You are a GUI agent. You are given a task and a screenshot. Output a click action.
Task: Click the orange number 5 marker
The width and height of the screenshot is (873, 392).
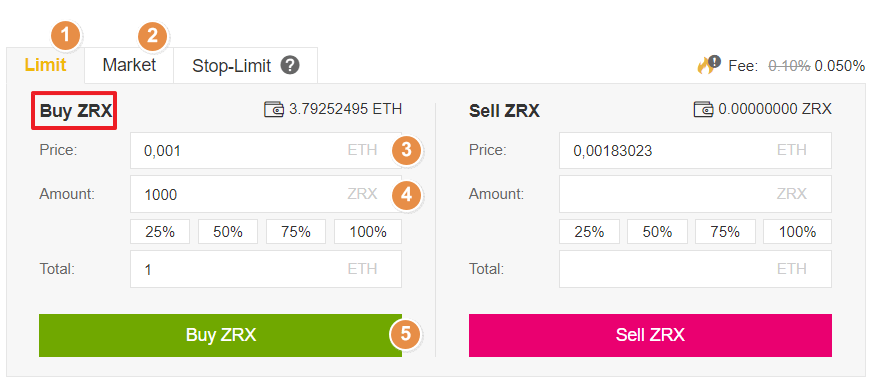(406, 334)
